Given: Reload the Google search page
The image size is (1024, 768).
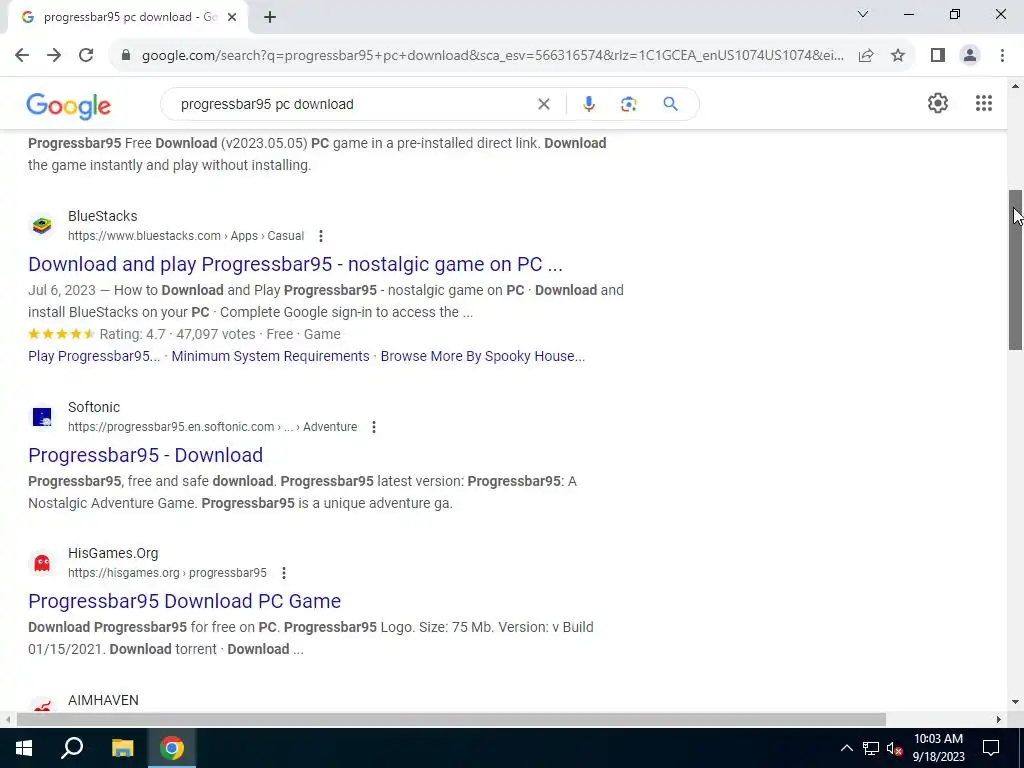Looking at the screenshot, I should 86,55.
